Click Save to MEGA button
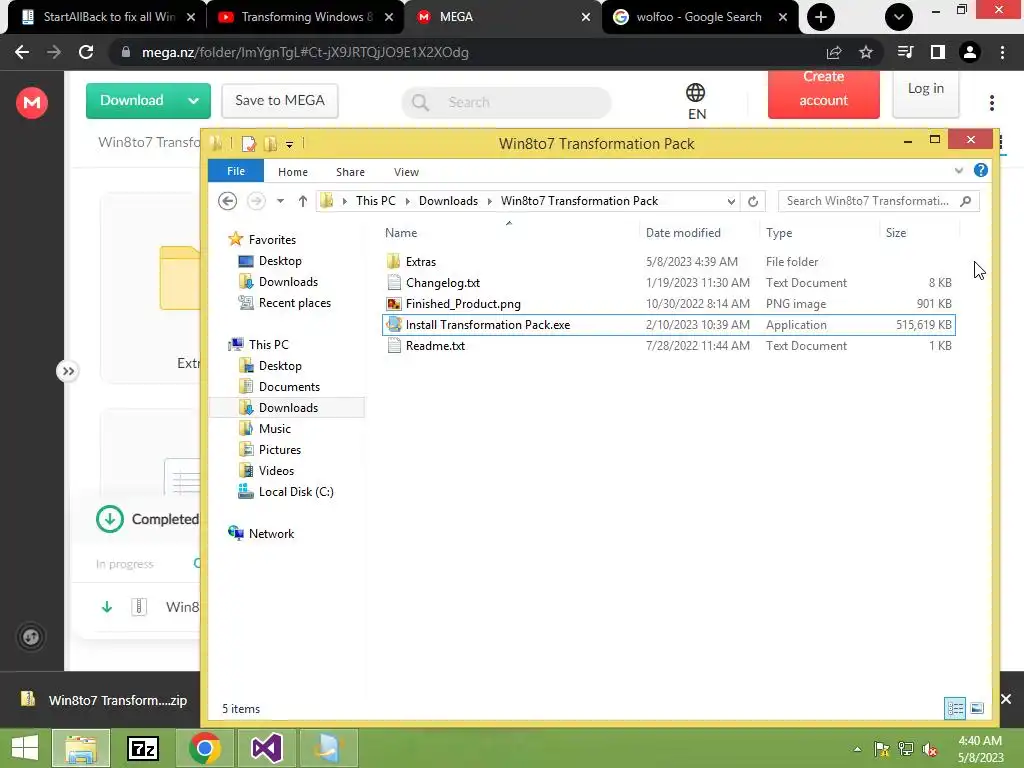 click(280, 101)
